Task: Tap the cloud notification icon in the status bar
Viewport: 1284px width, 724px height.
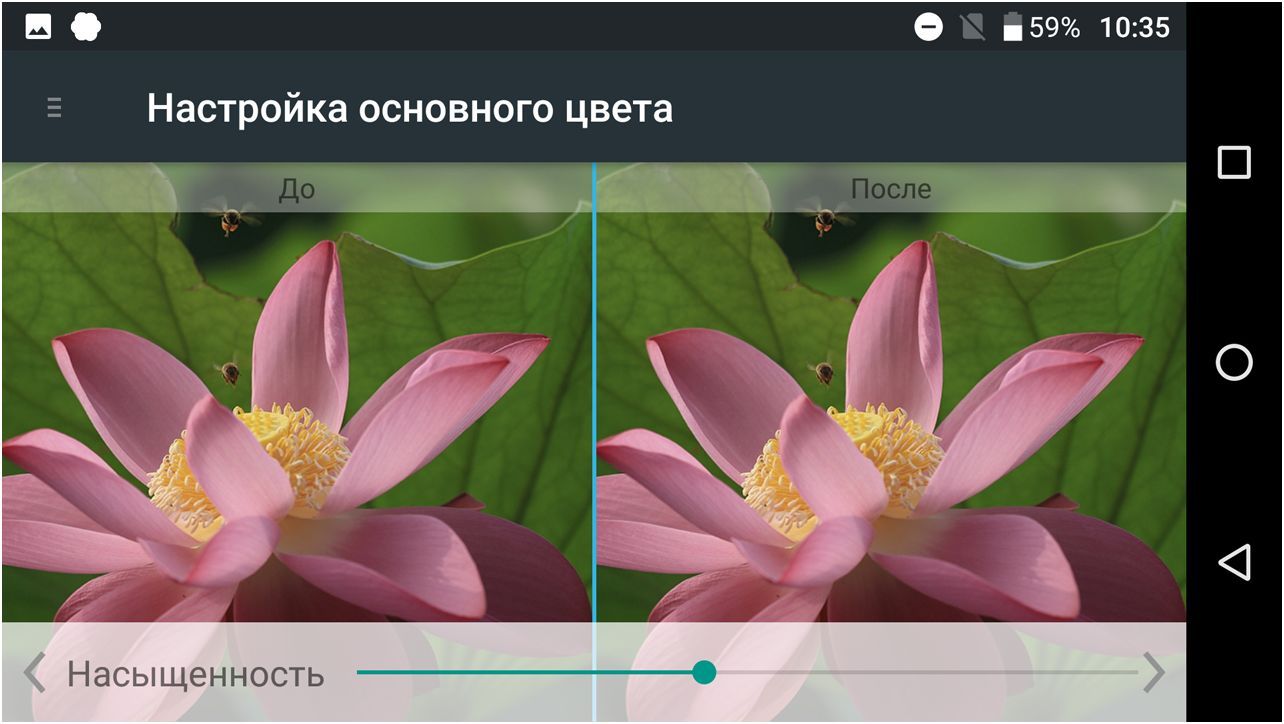Action: 86,25
